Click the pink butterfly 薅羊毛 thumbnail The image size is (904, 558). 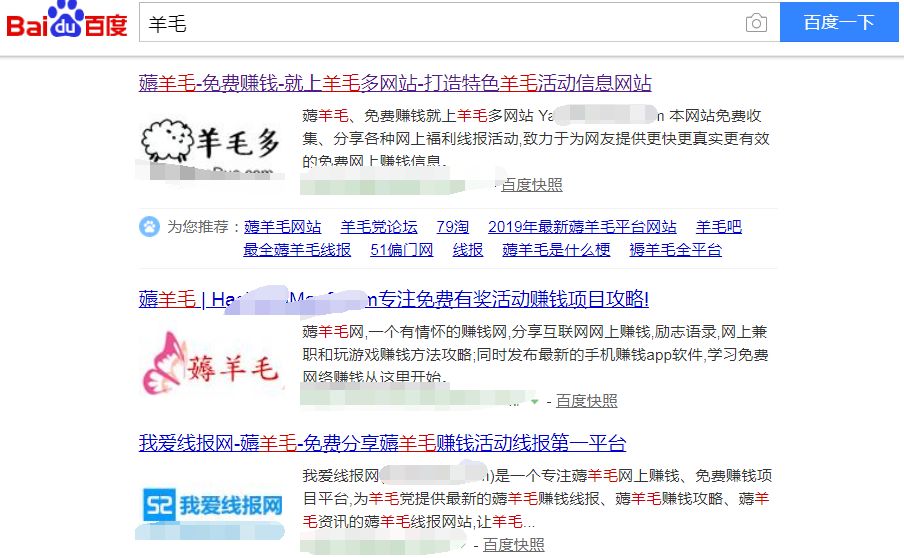pyautogui.click(x=212, y=363)
